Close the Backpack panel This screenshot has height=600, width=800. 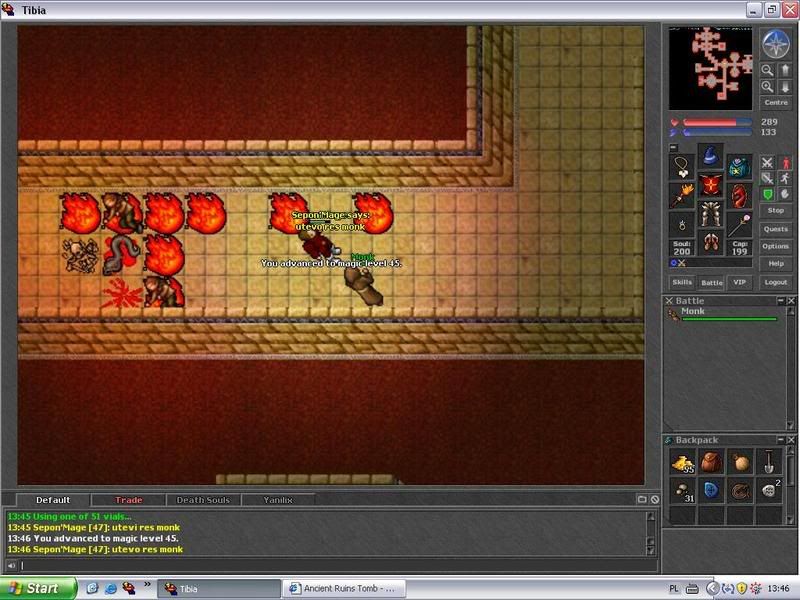coord(791,440)
